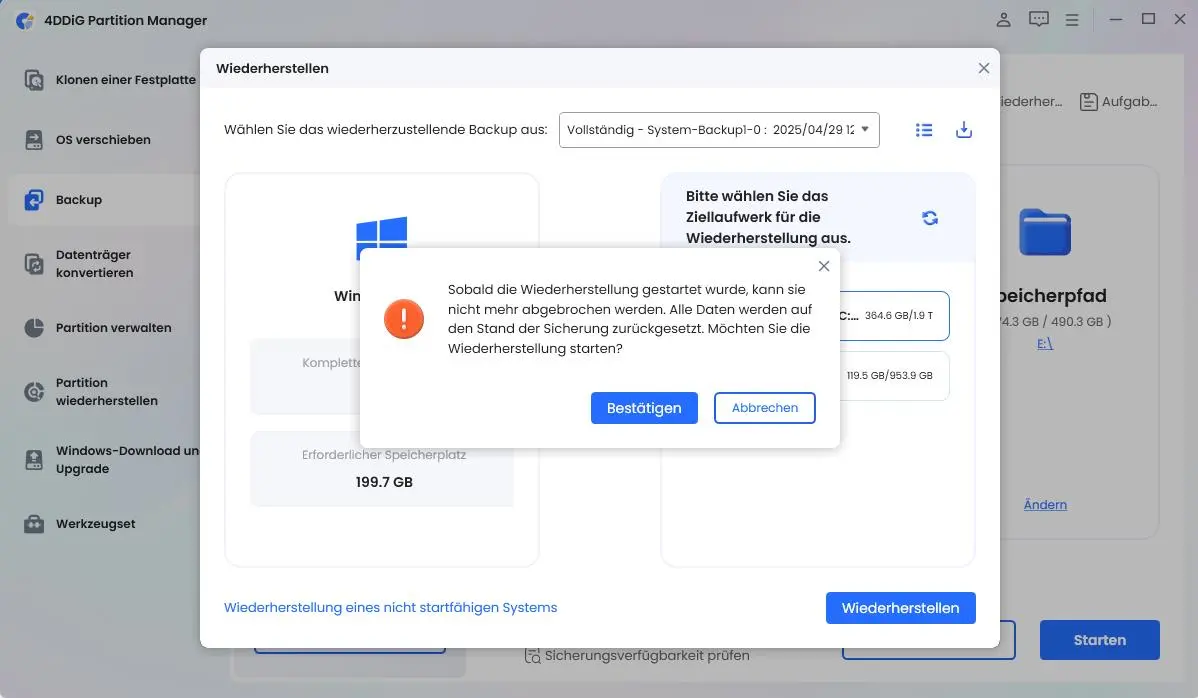Click the Starten button
The width and height of the screenshot is (1198, 698).
pyautogui.click(x=1099, y=640)
